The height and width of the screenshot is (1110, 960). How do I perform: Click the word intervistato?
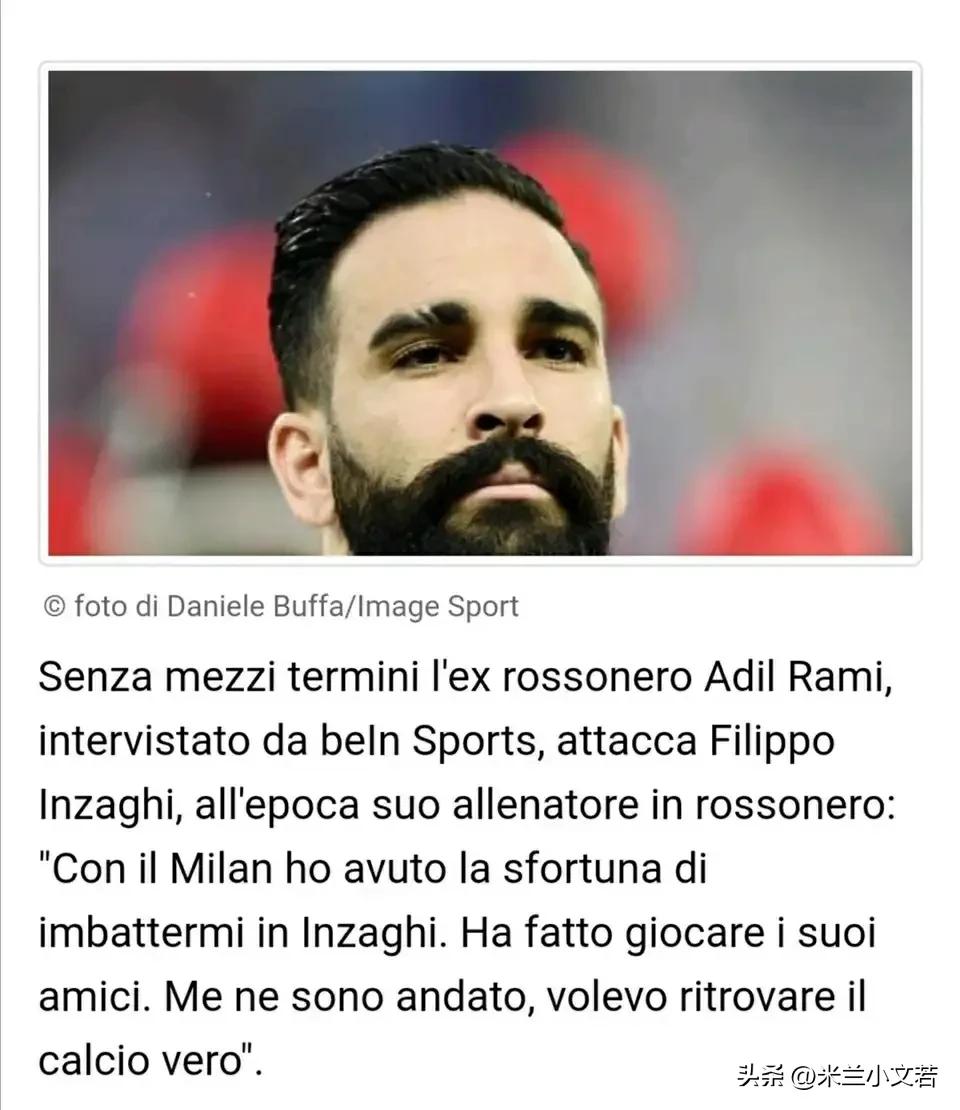144,741
